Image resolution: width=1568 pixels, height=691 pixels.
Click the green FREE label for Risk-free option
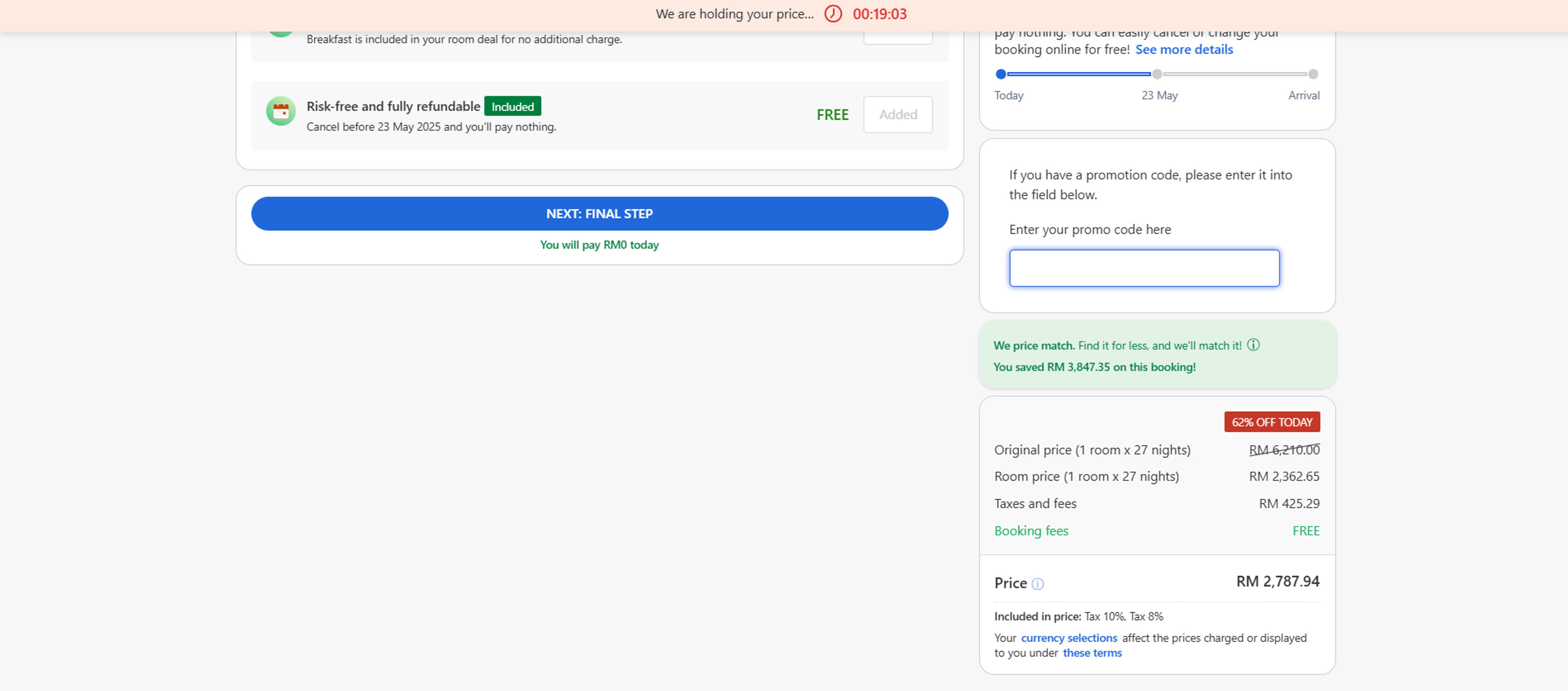(x=832, y=115)
